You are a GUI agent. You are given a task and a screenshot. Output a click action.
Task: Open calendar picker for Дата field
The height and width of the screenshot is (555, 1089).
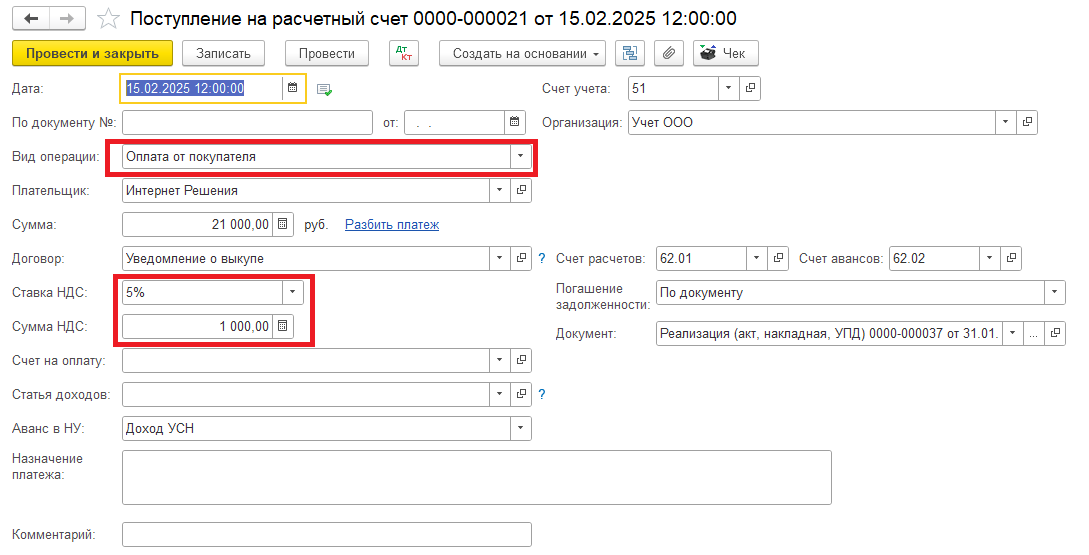pyautogui.click(x=293, y=88)
